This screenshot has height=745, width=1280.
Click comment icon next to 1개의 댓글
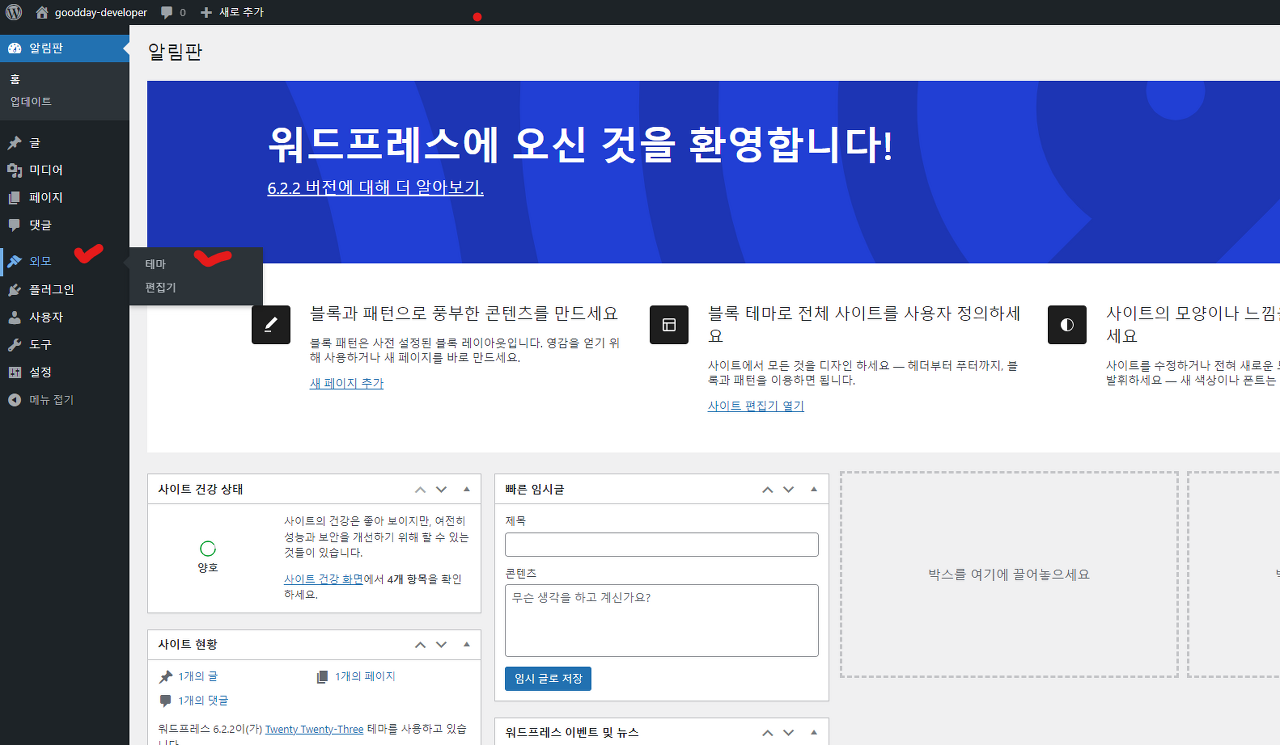(166, 701)
